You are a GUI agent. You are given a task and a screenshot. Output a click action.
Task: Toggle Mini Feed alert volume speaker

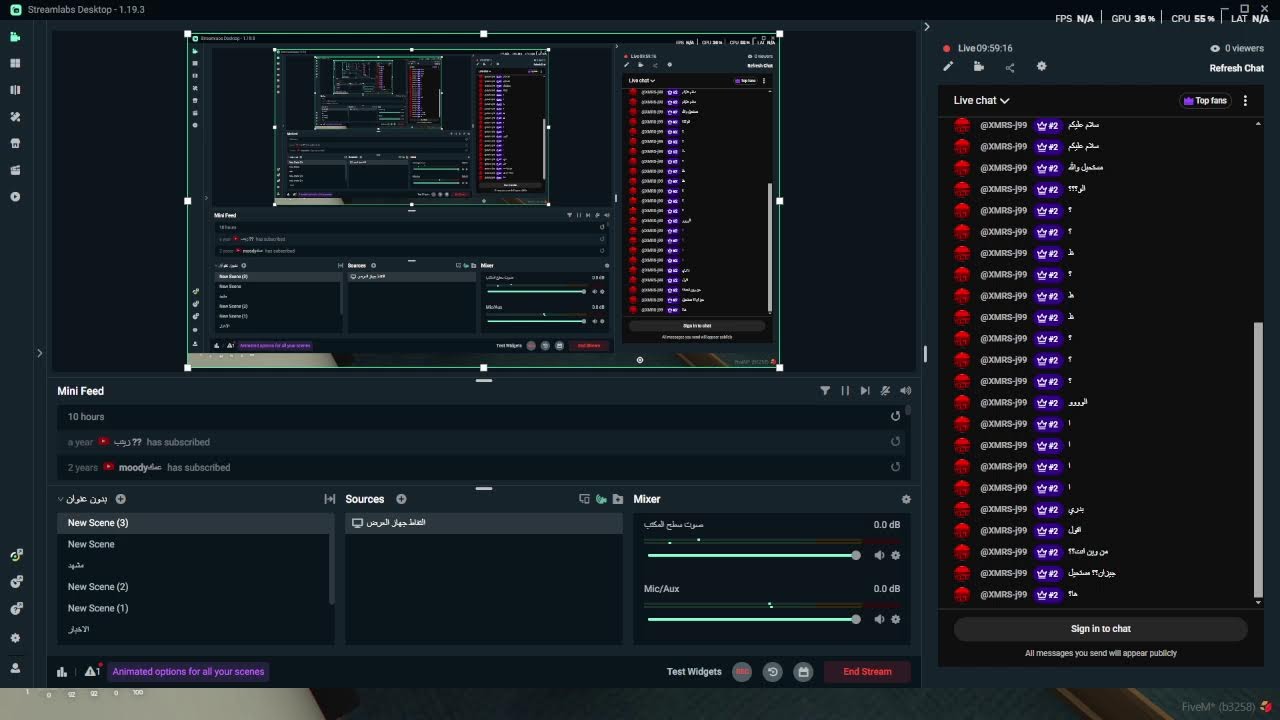pos(905,391)
